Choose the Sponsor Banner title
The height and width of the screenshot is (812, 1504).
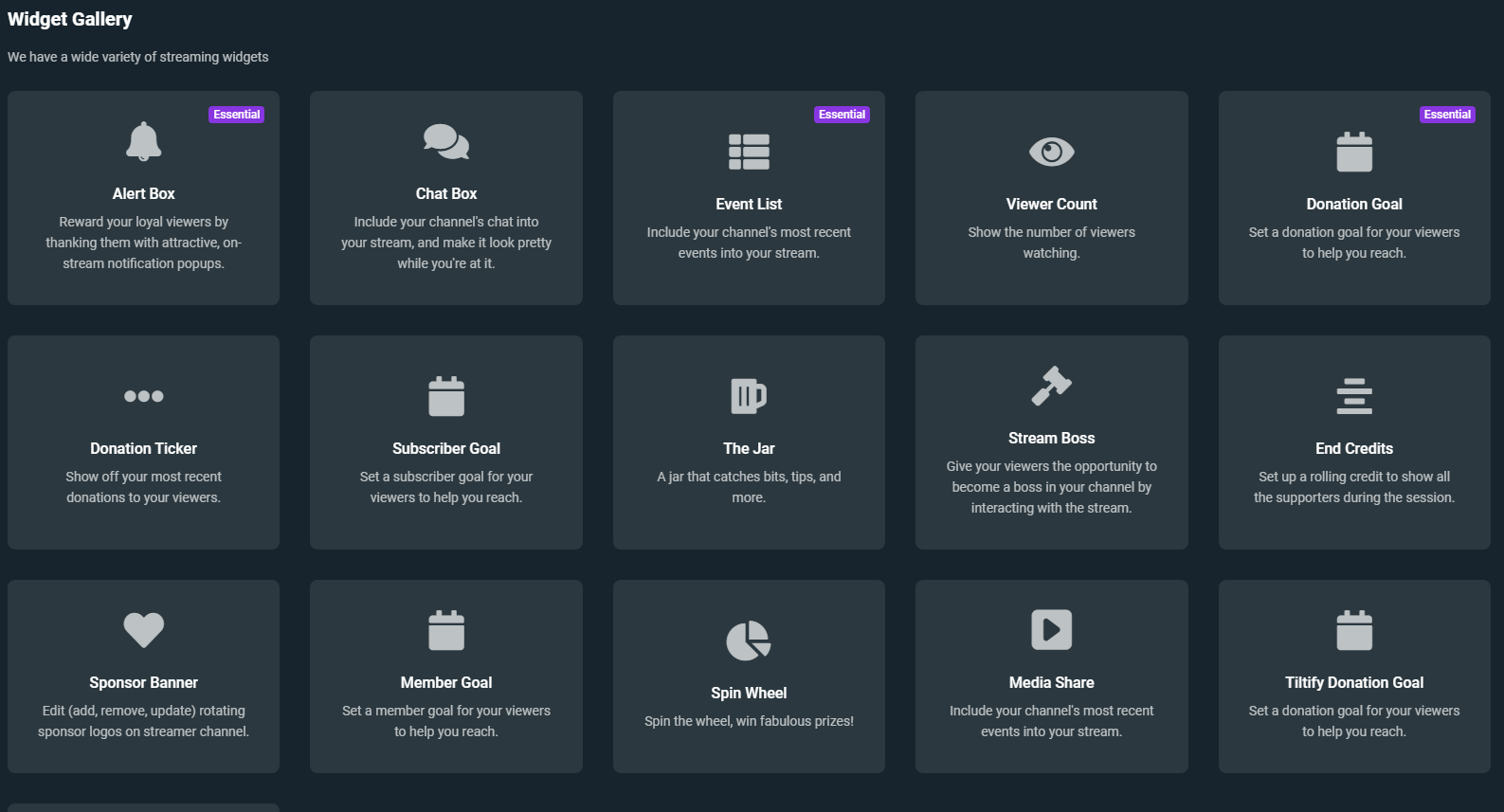pyautogui.click(x=143, y=682)
